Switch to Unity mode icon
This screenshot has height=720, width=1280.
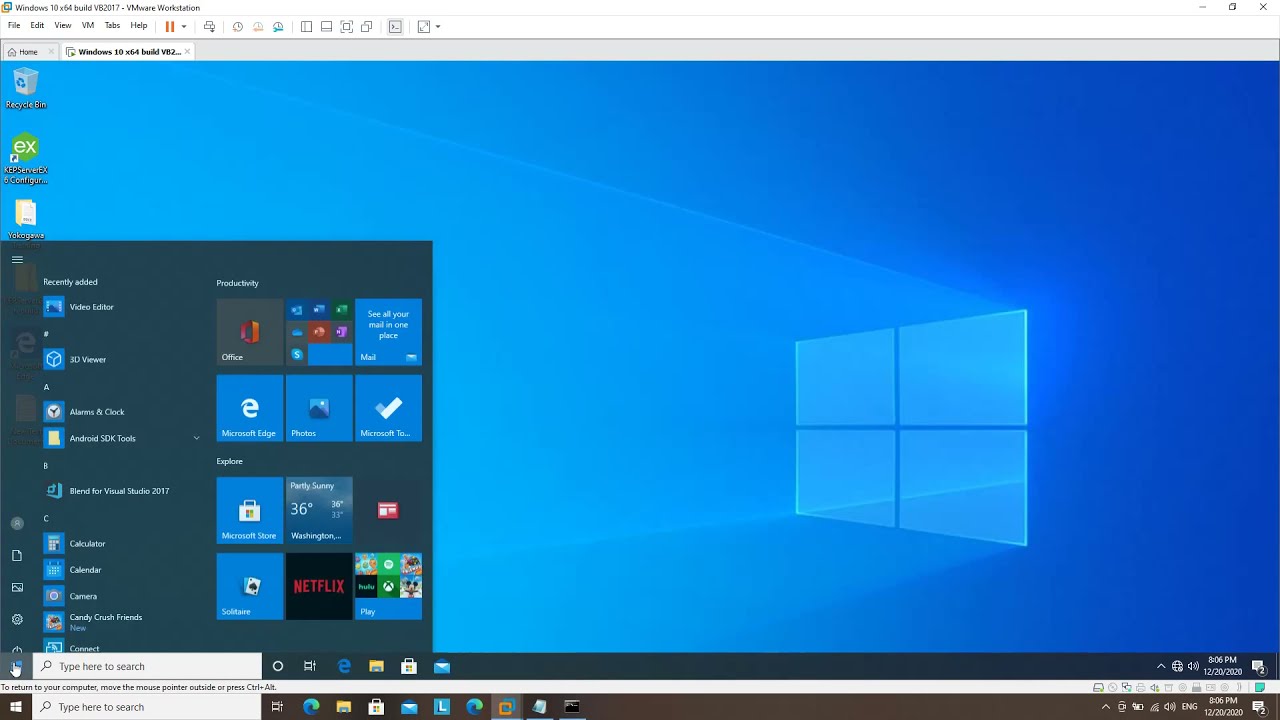point(367,26)
